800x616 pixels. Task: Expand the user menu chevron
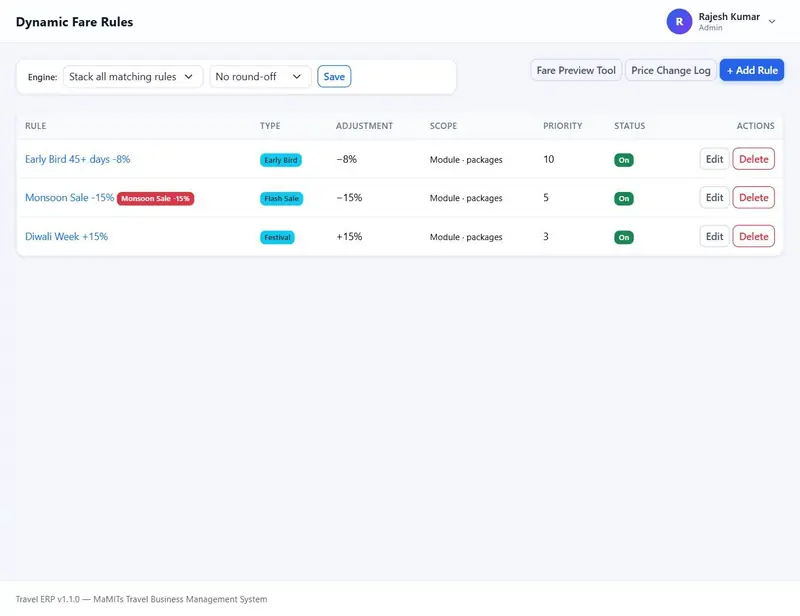(x=772, y=21)
